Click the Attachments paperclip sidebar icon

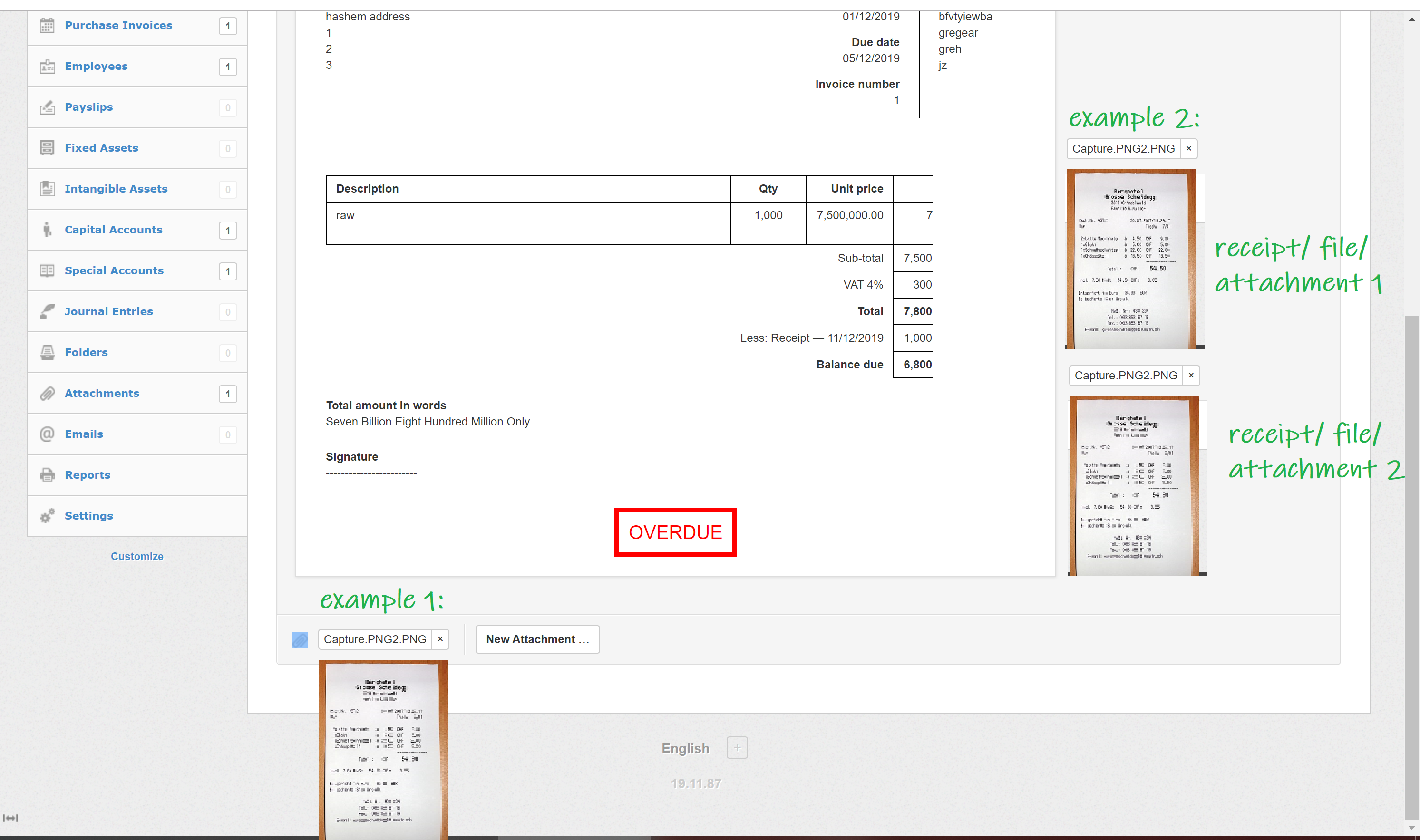pos(47,394)
